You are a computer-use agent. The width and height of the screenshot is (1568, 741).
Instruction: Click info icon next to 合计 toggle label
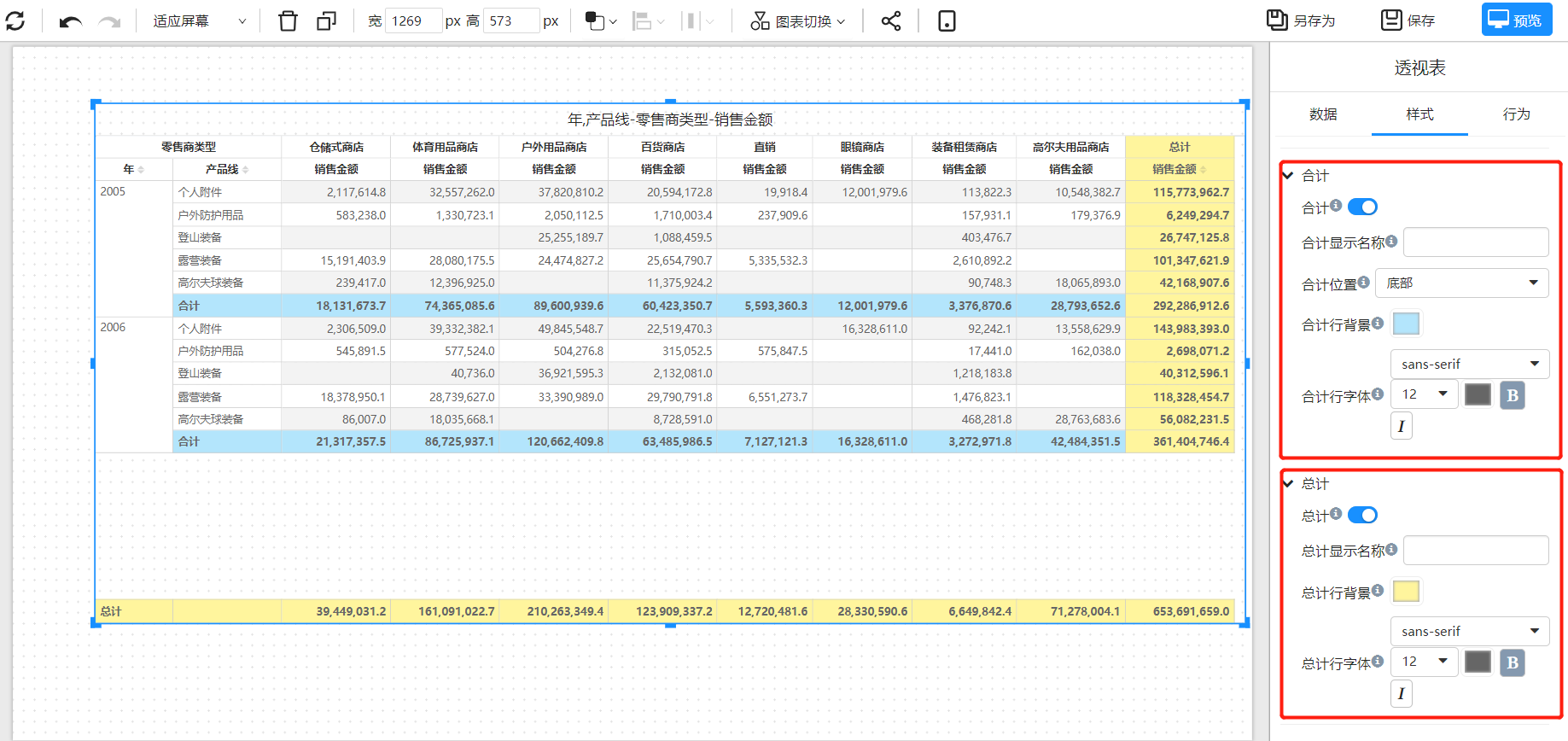pos(1336,205)
